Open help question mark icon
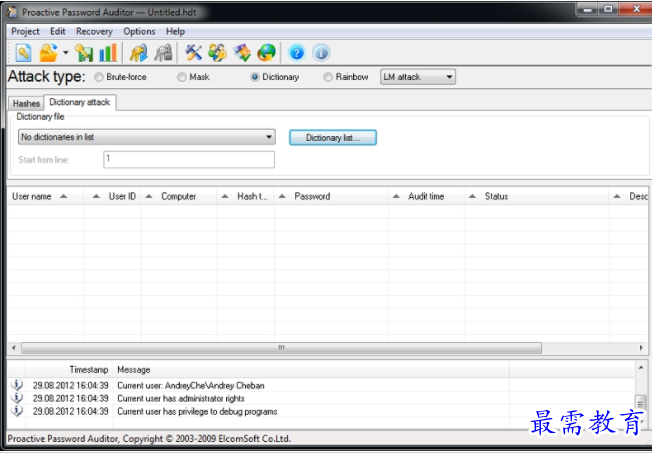Screen dimensions: 652x454 coord(297,53)
